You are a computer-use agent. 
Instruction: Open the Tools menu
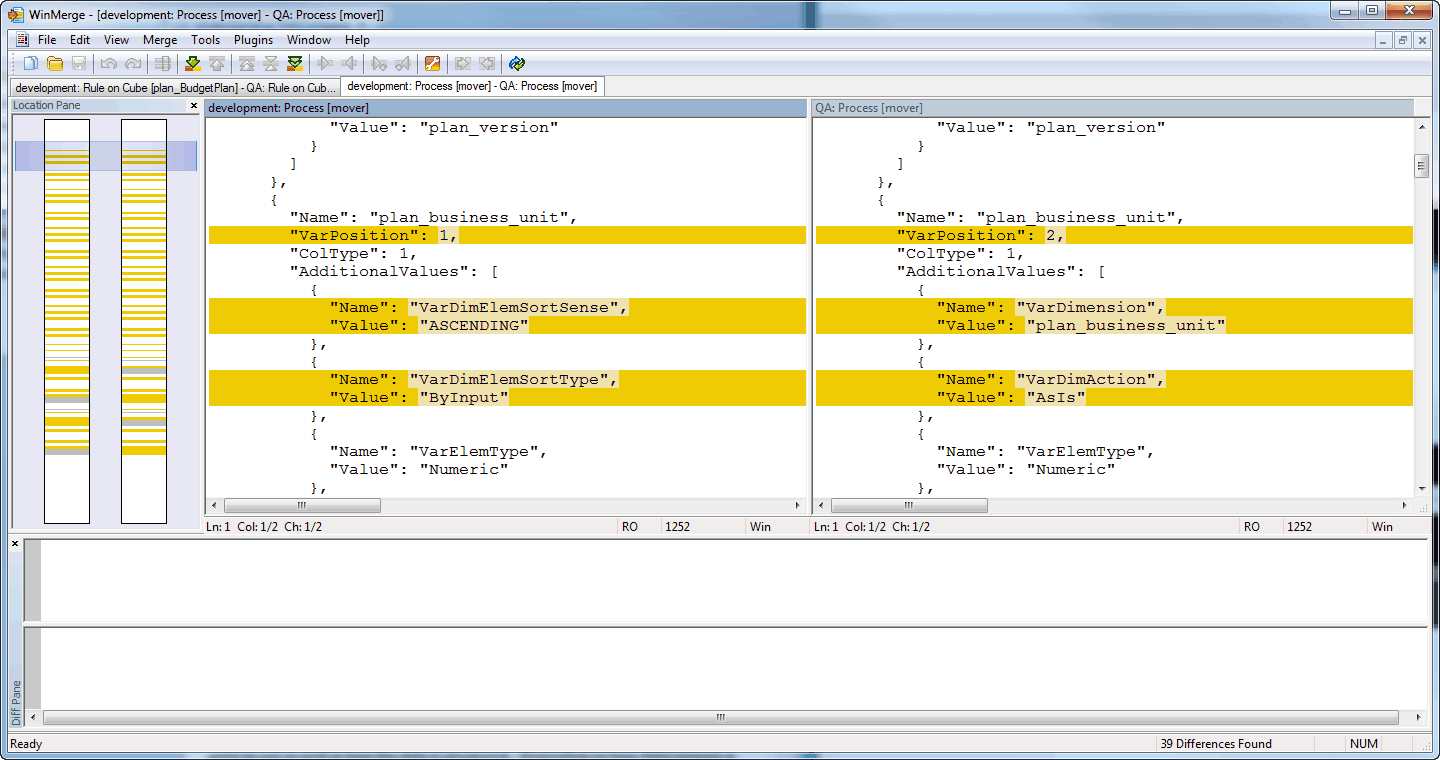click(205, 40)
